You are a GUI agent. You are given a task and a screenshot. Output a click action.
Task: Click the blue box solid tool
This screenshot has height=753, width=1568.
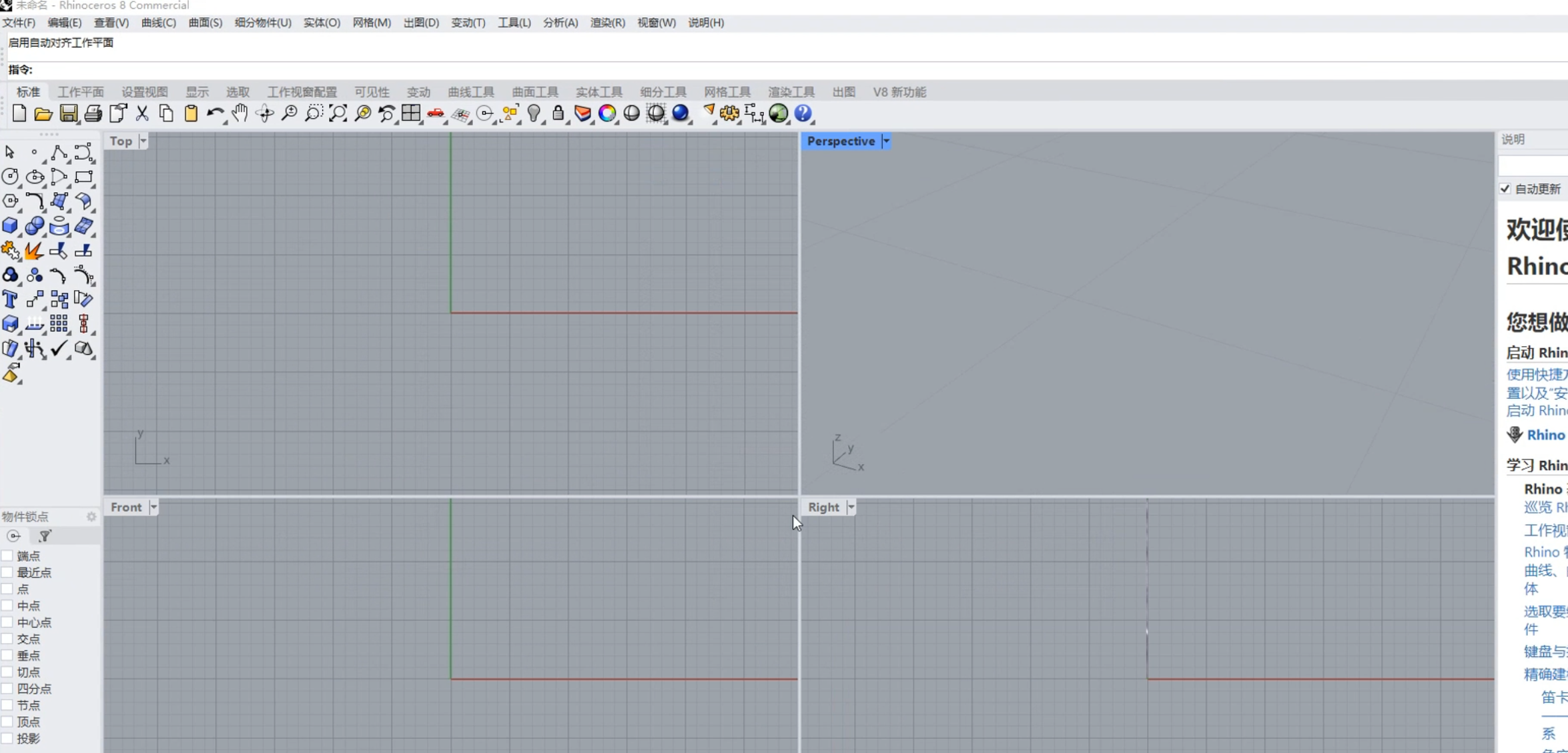click(10, 226)
